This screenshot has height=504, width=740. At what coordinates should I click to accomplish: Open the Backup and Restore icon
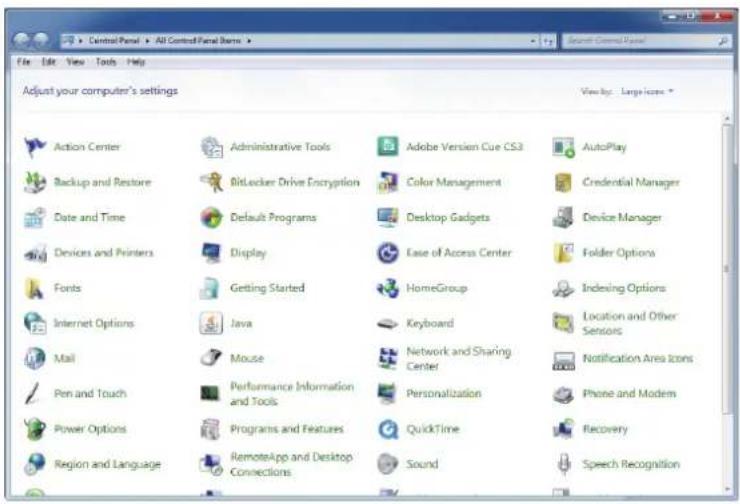click(35, 182)
